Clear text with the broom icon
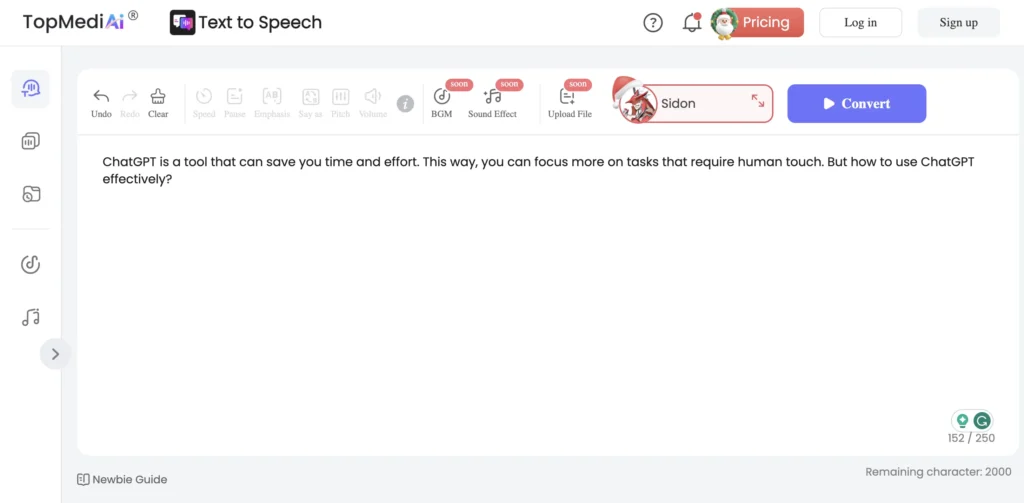1024x503 pixels. pos(158,97)
